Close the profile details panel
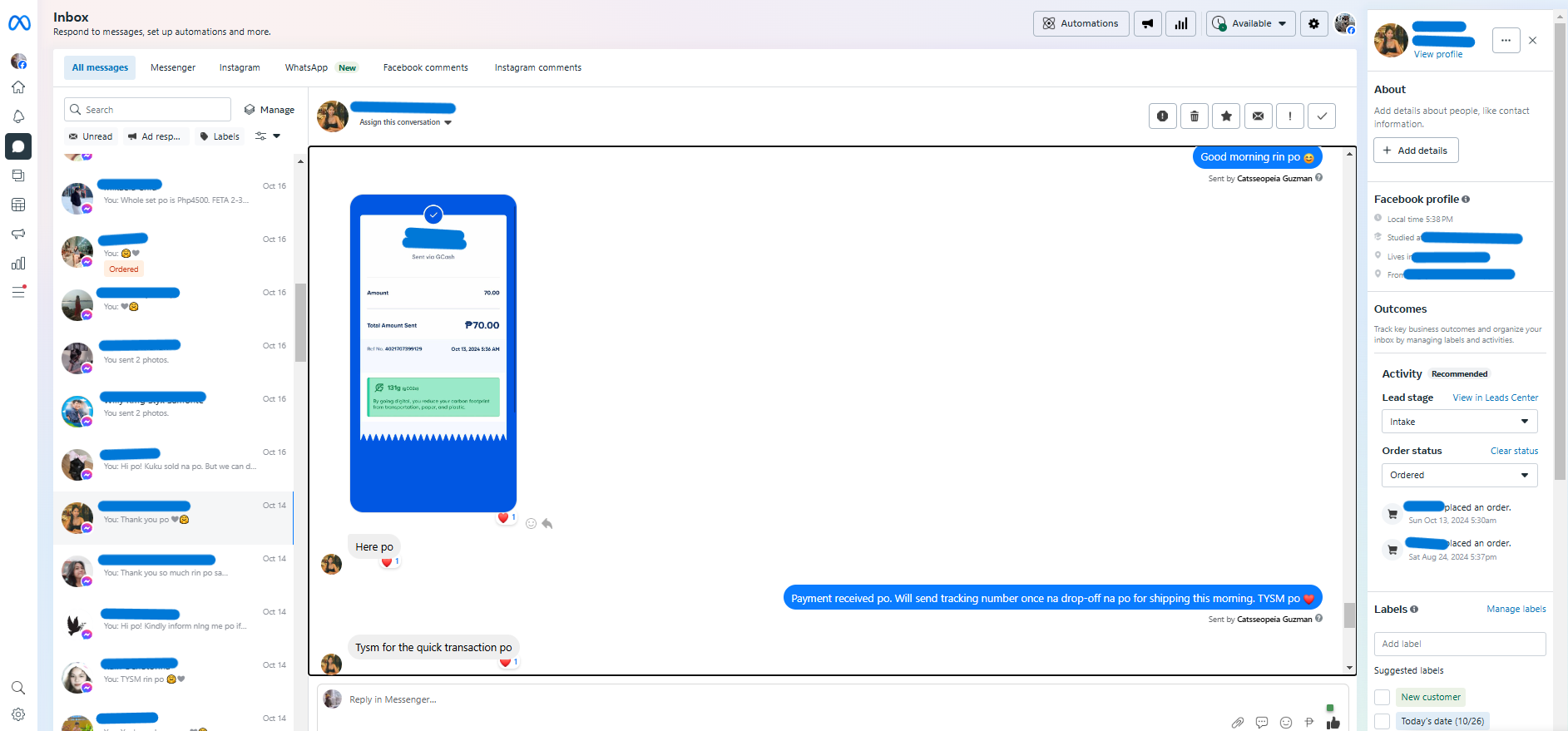The height and width of the screenshot is (731, 1568). 1533,40
